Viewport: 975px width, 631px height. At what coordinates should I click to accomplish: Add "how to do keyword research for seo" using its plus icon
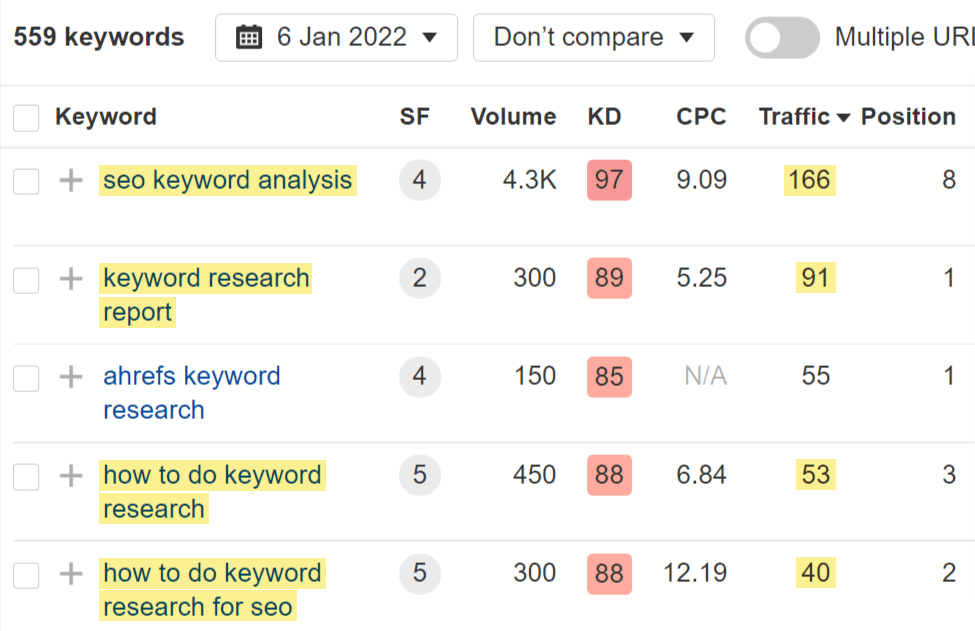[x=69, y=574]
